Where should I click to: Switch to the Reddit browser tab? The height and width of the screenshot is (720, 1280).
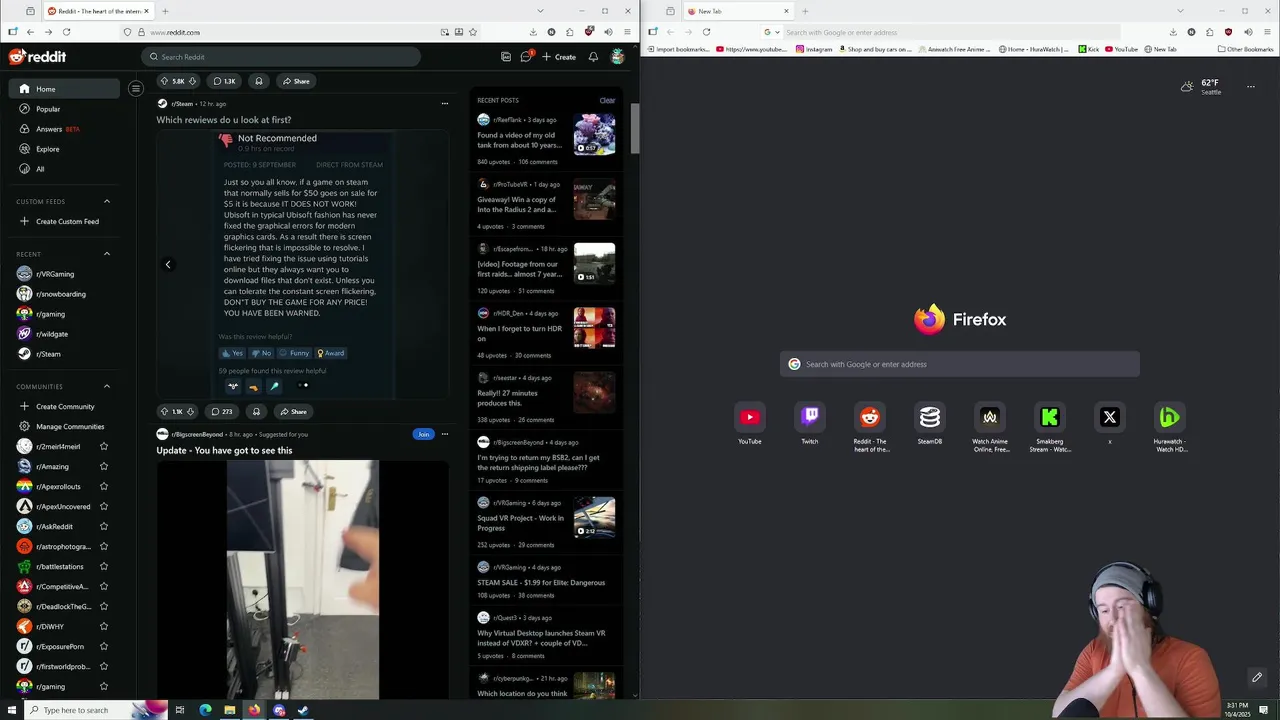(97, 11)
